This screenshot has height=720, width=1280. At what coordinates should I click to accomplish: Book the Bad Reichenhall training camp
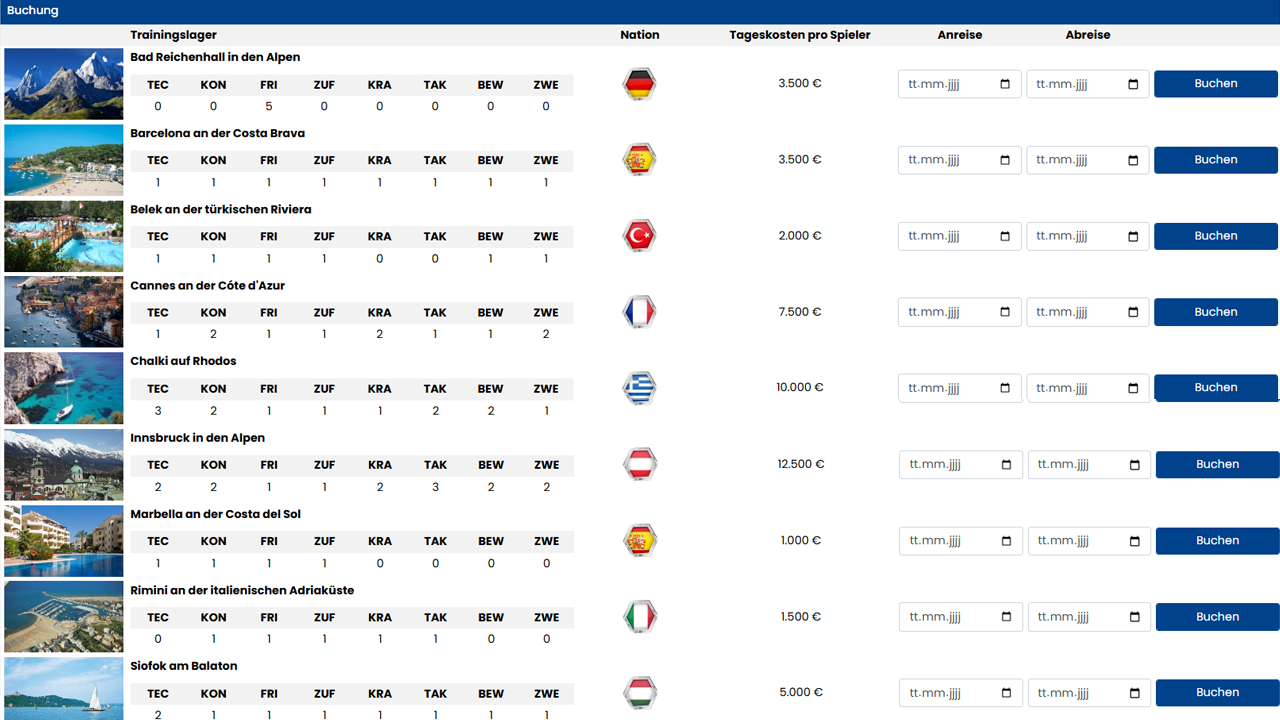1215,84
